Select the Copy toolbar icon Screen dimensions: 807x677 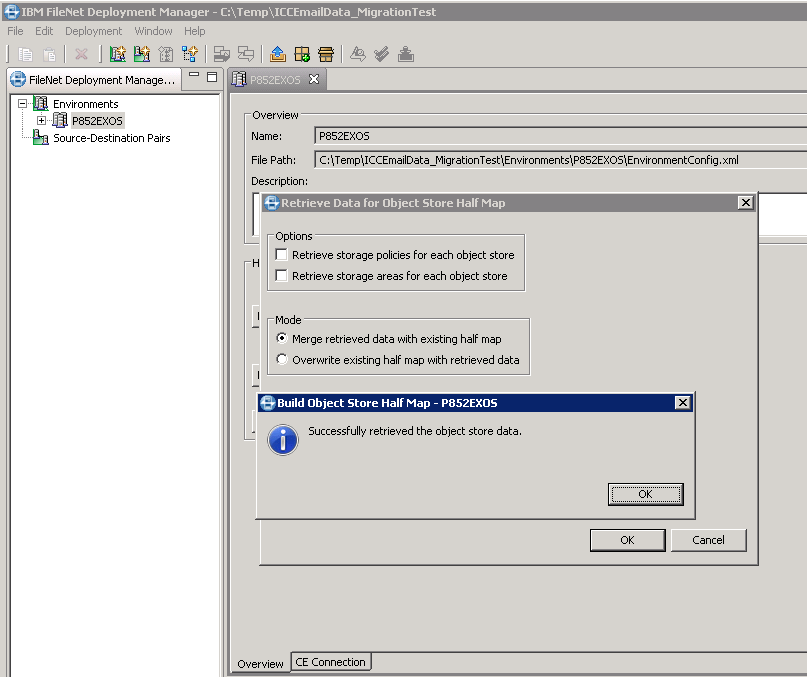point(28,54)
